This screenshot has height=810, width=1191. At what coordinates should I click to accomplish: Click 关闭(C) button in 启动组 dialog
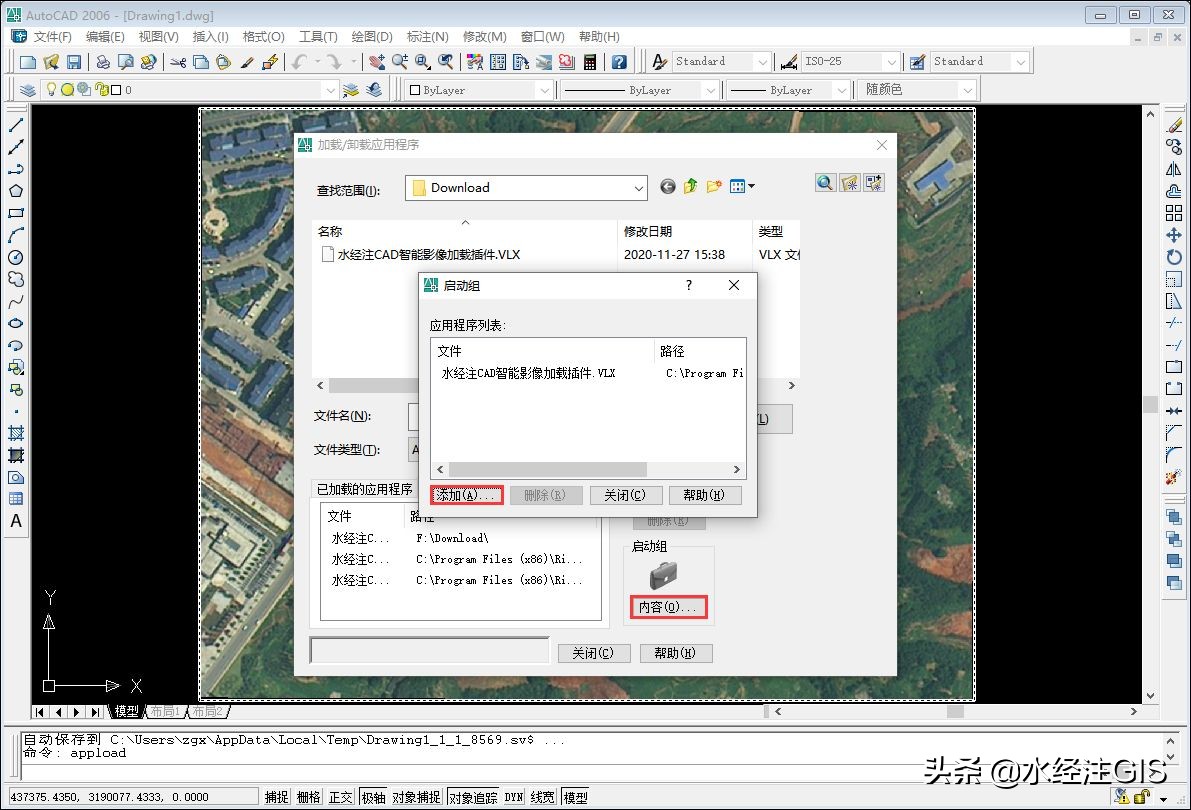pos(625,495)
